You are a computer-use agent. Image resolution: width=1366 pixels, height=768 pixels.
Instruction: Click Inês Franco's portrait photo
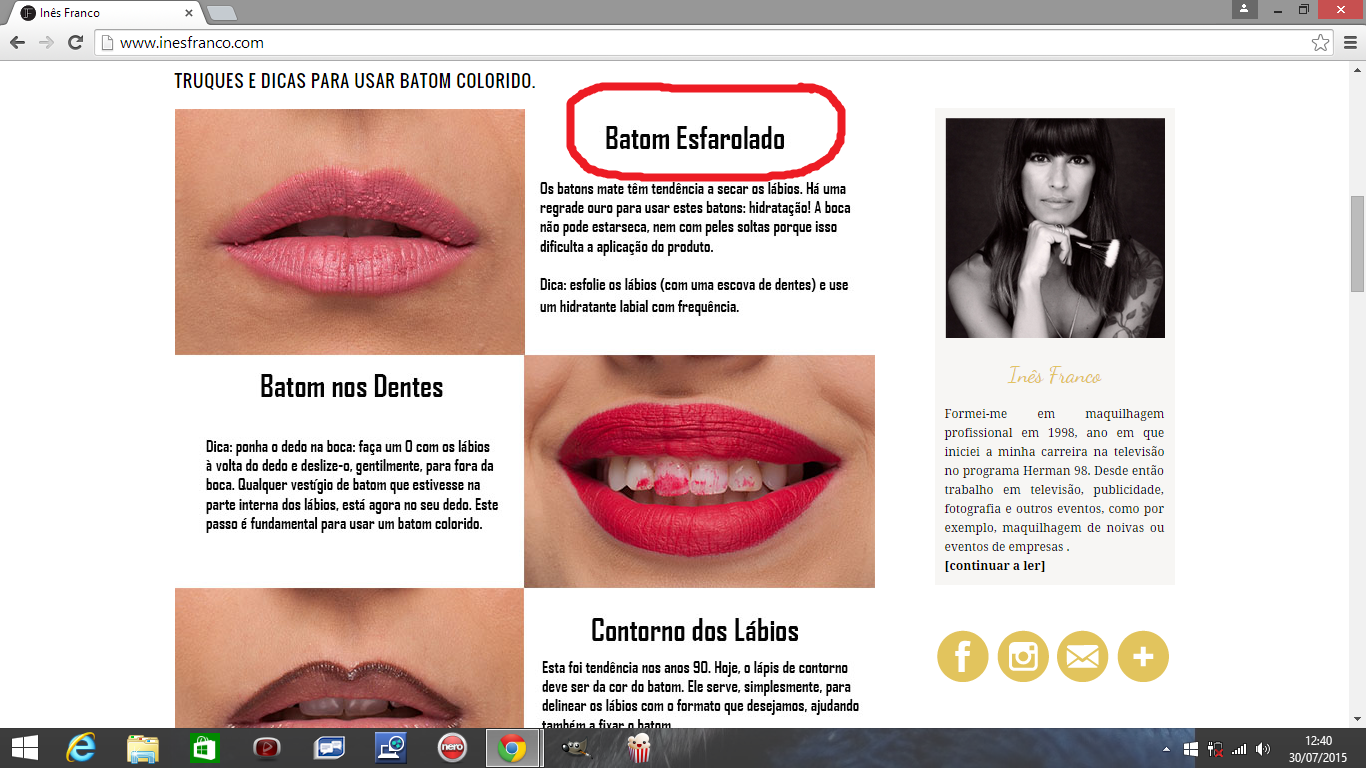pyautogui.click(x=1055, y=228)
